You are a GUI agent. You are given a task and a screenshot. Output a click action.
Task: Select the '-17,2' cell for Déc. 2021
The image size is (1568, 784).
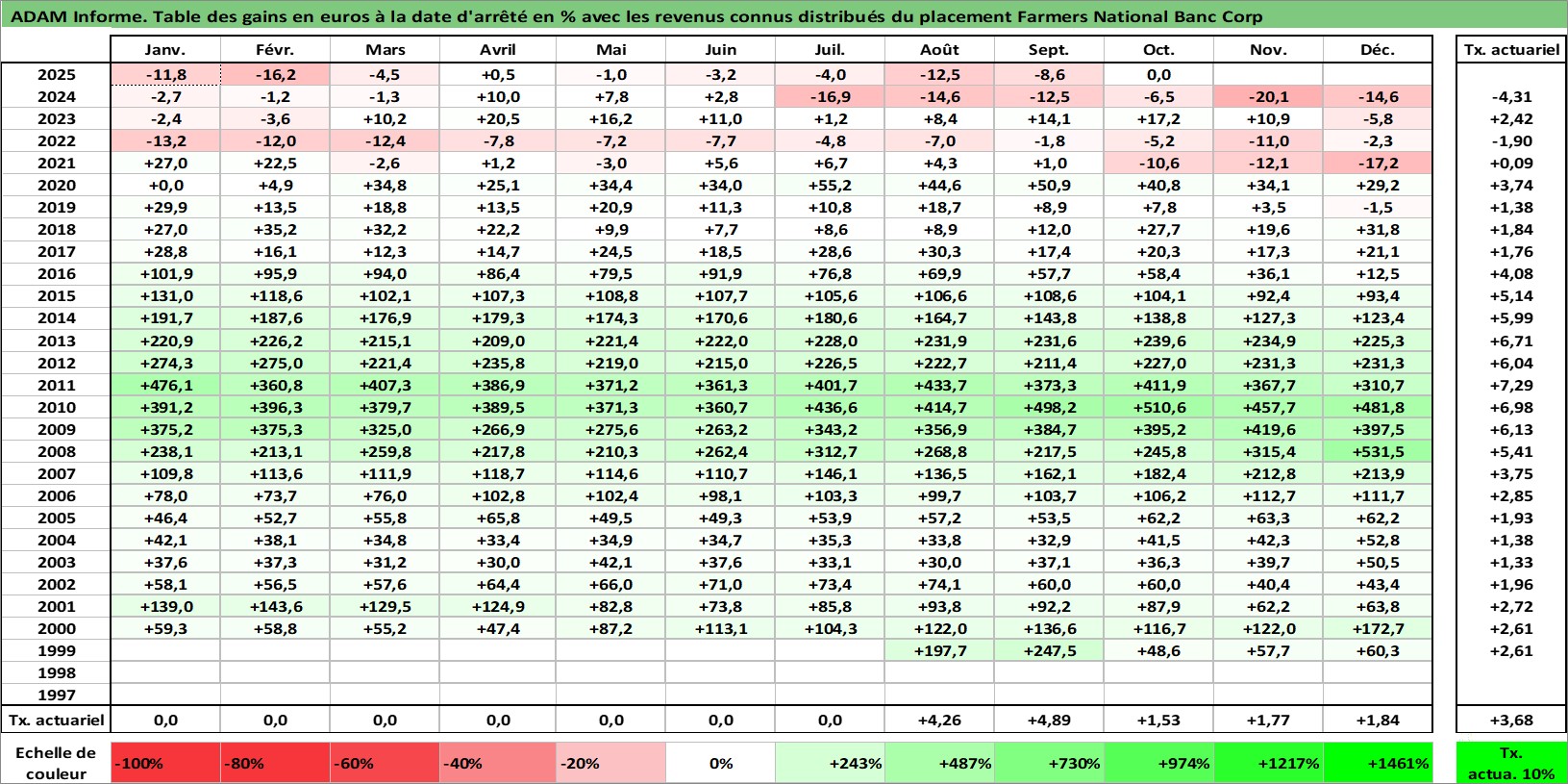click(x=1378, y=163)
